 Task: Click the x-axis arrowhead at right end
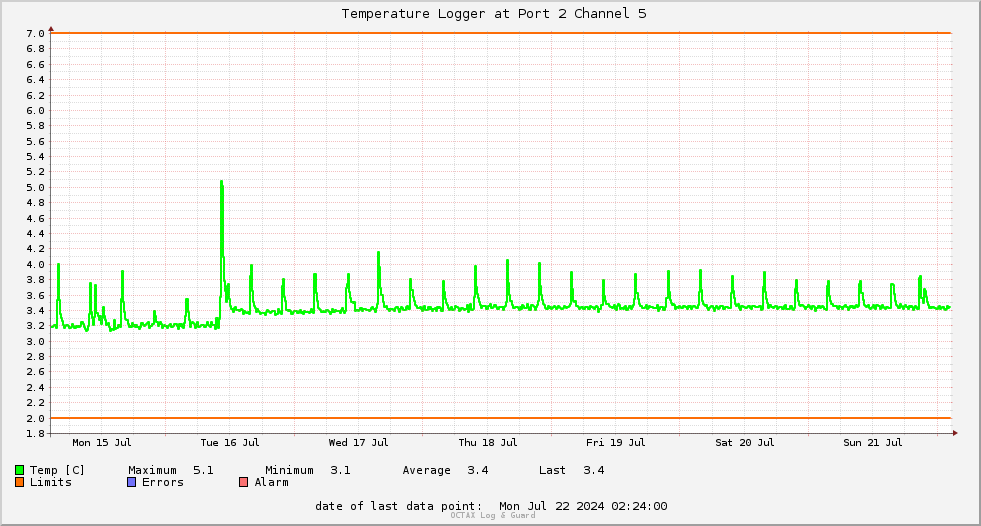point(955,433)
